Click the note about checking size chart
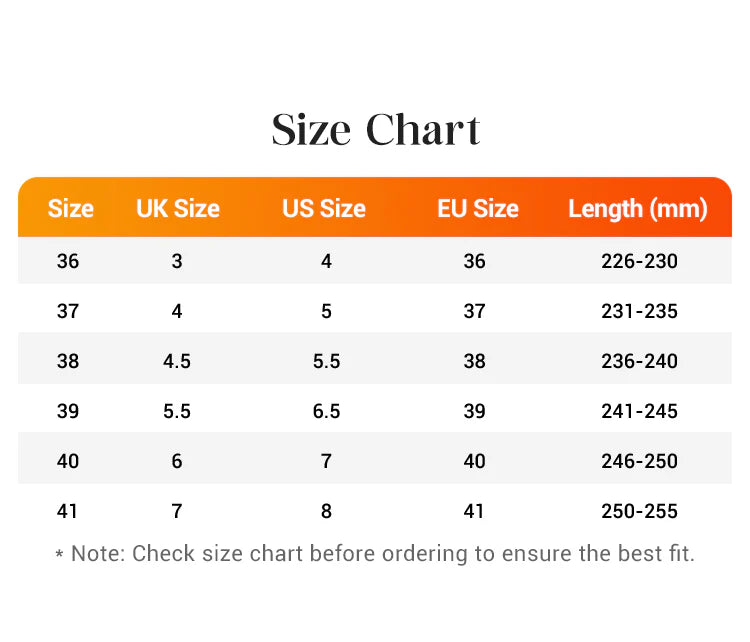 point(375,554)
